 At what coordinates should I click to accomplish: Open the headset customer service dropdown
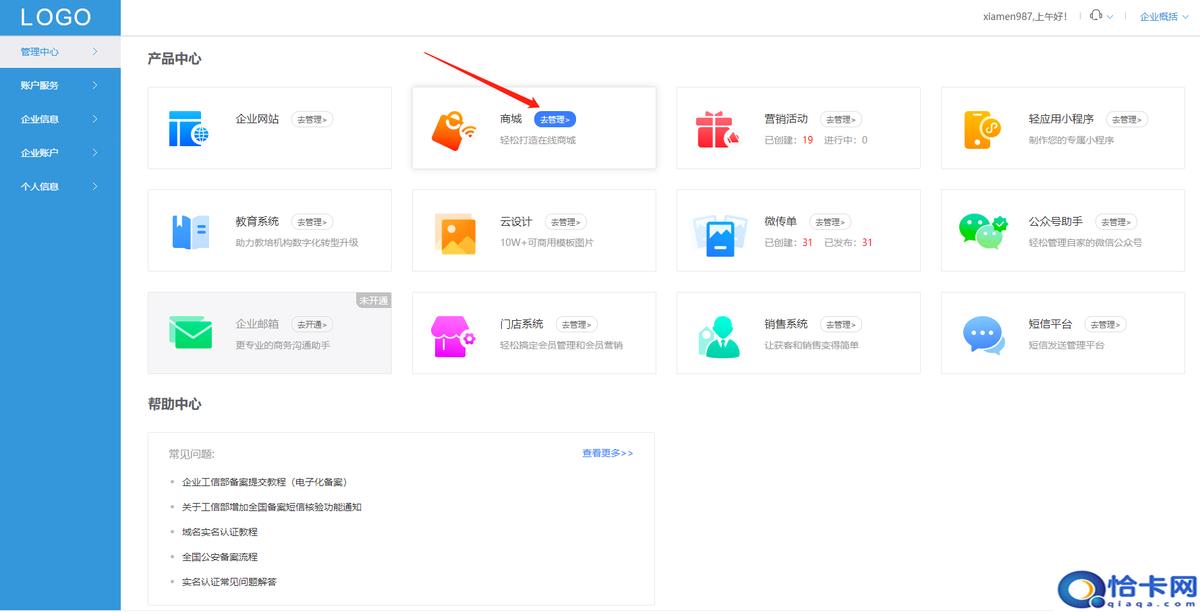tap(1100, 16)
